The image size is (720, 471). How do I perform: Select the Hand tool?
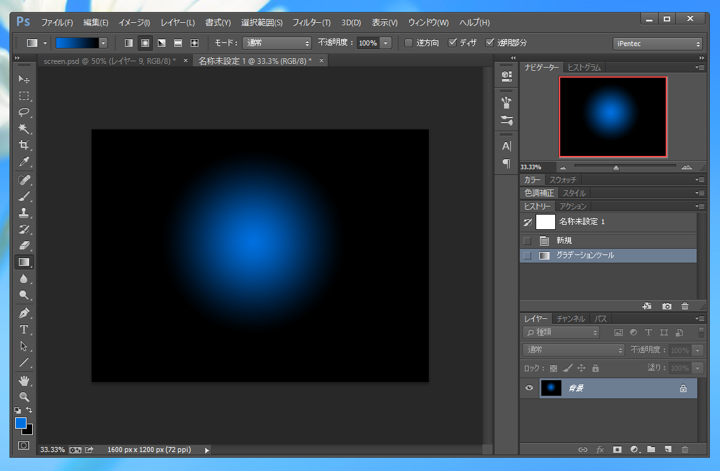(24, 381)
